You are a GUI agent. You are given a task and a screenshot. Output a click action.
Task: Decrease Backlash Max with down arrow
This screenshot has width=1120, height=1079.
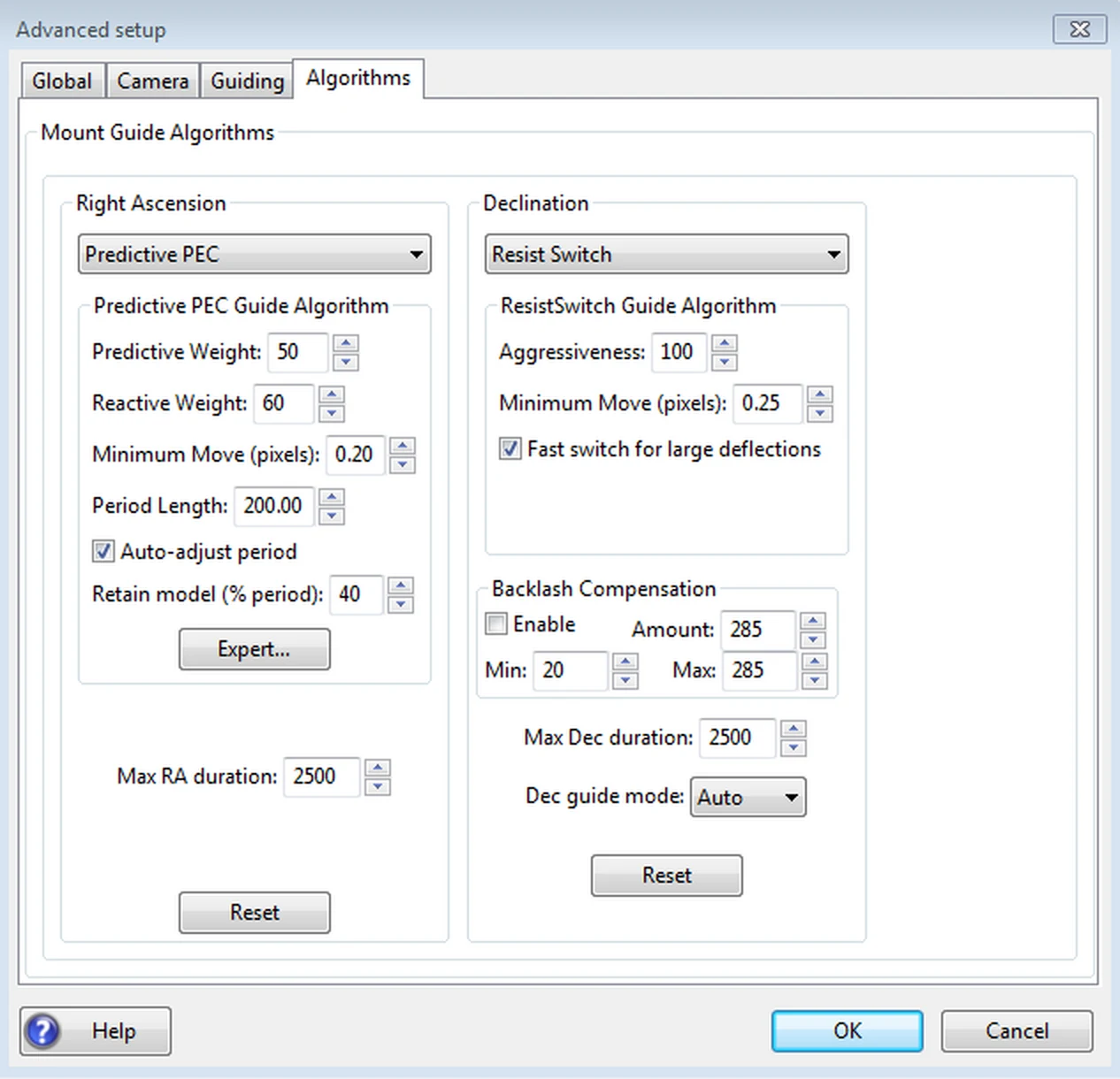pyautogui.click(x=815, y=679)
